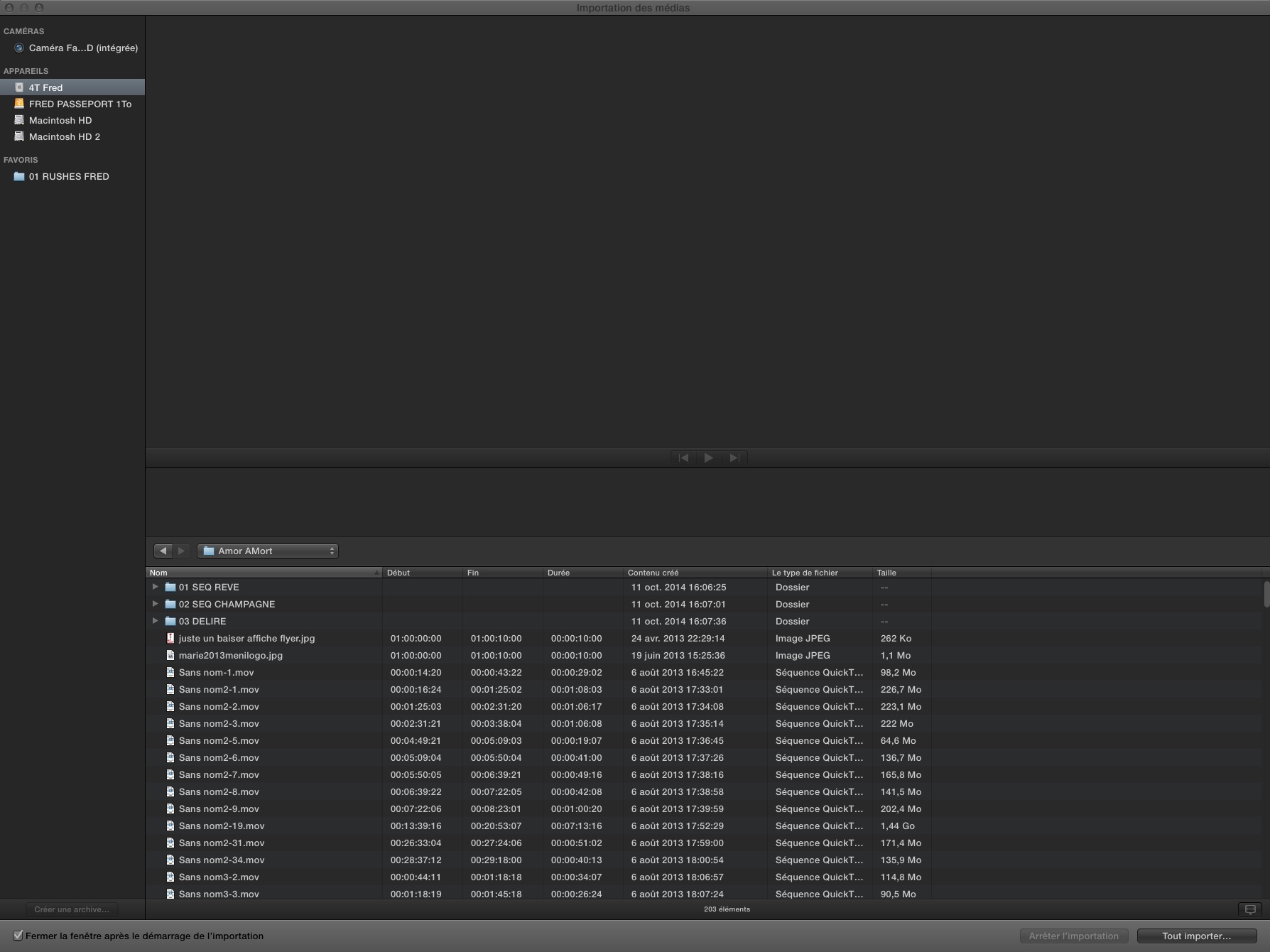Image resolution: width=1270 pixels, height=952 pixels.
Task: Select the Sans nom2-6.mov file name
Action: [x=219, y=757]
